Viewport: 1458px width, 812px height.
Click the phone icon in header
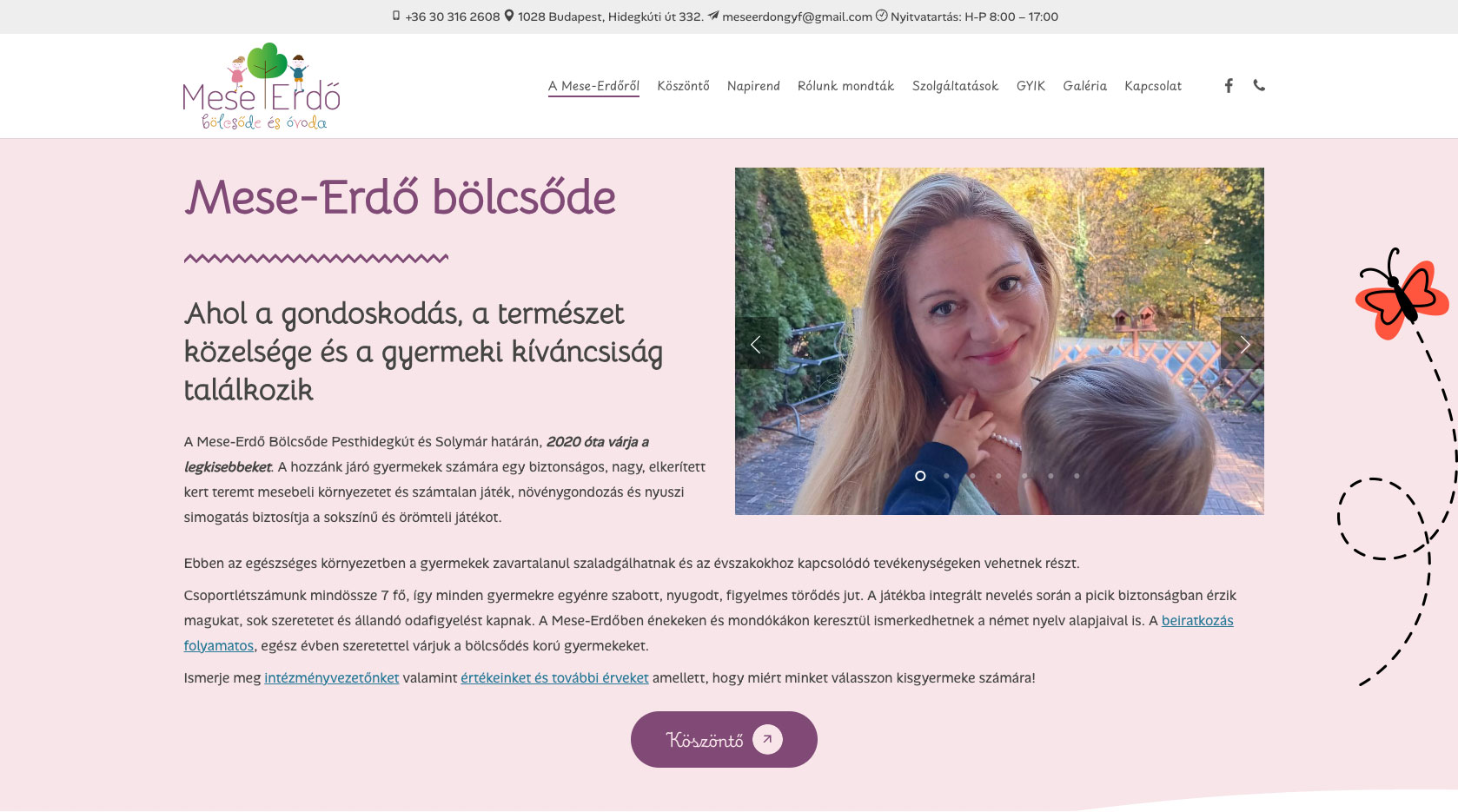(1259, 85)
